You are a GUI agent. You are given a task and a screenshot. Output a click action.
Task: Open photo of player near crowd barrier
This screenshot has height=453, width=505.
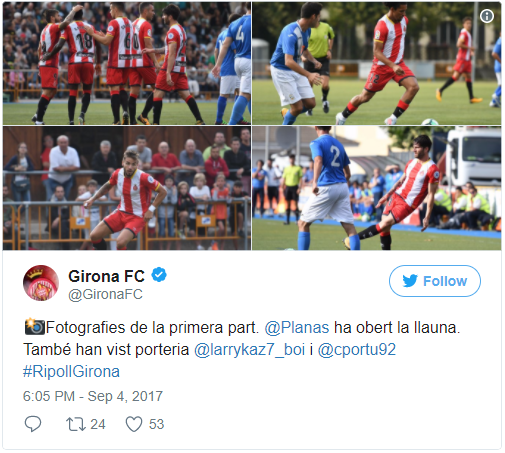click(x=127, y=188)
